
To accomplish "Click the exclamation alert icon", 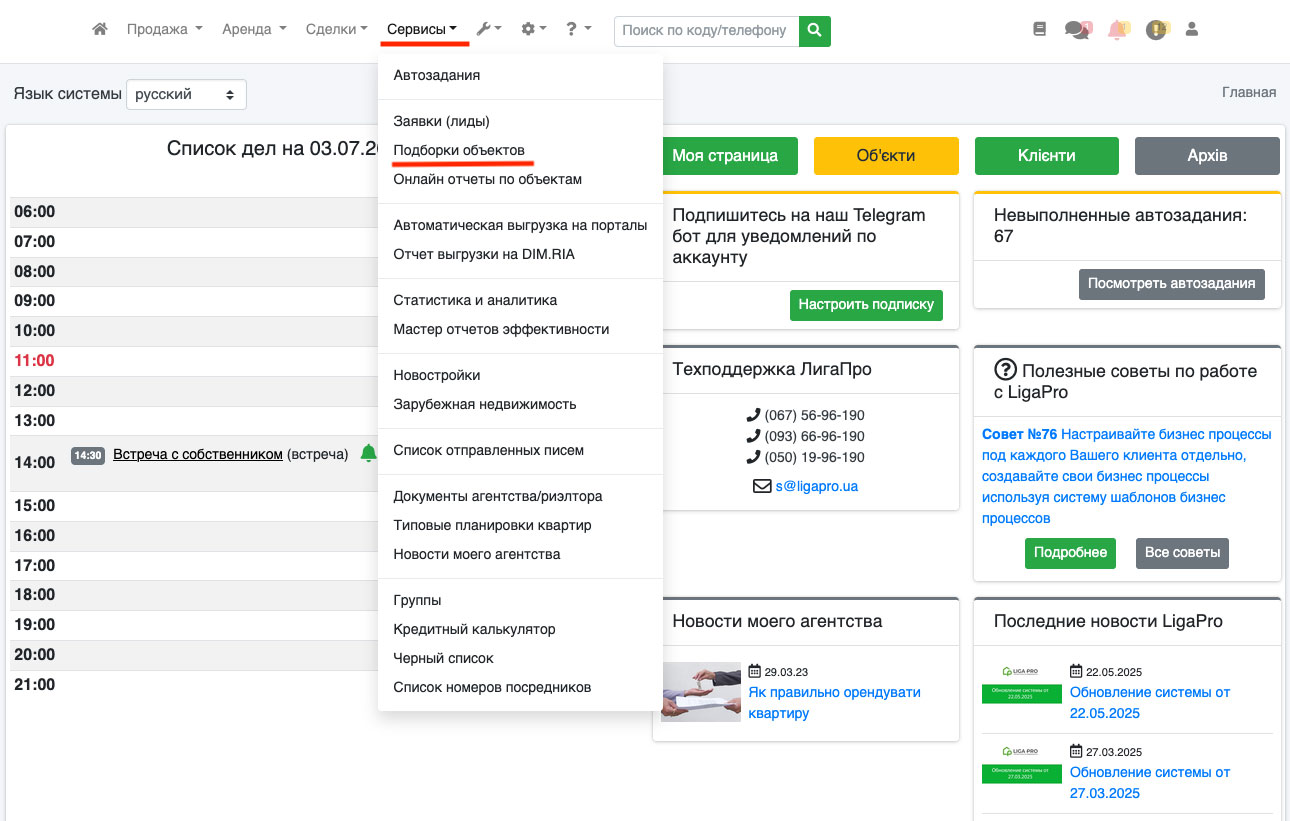I will tap(1156, 30).
